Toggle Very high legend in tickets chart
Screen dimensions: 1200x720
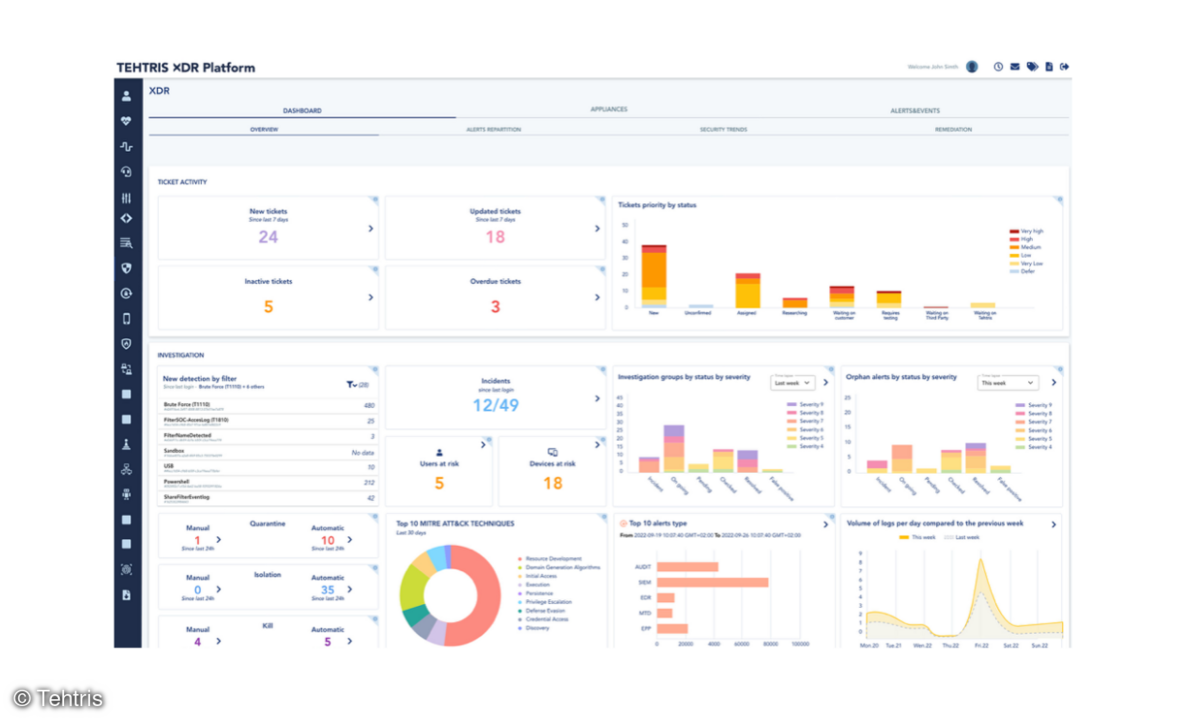point(1027,231)
